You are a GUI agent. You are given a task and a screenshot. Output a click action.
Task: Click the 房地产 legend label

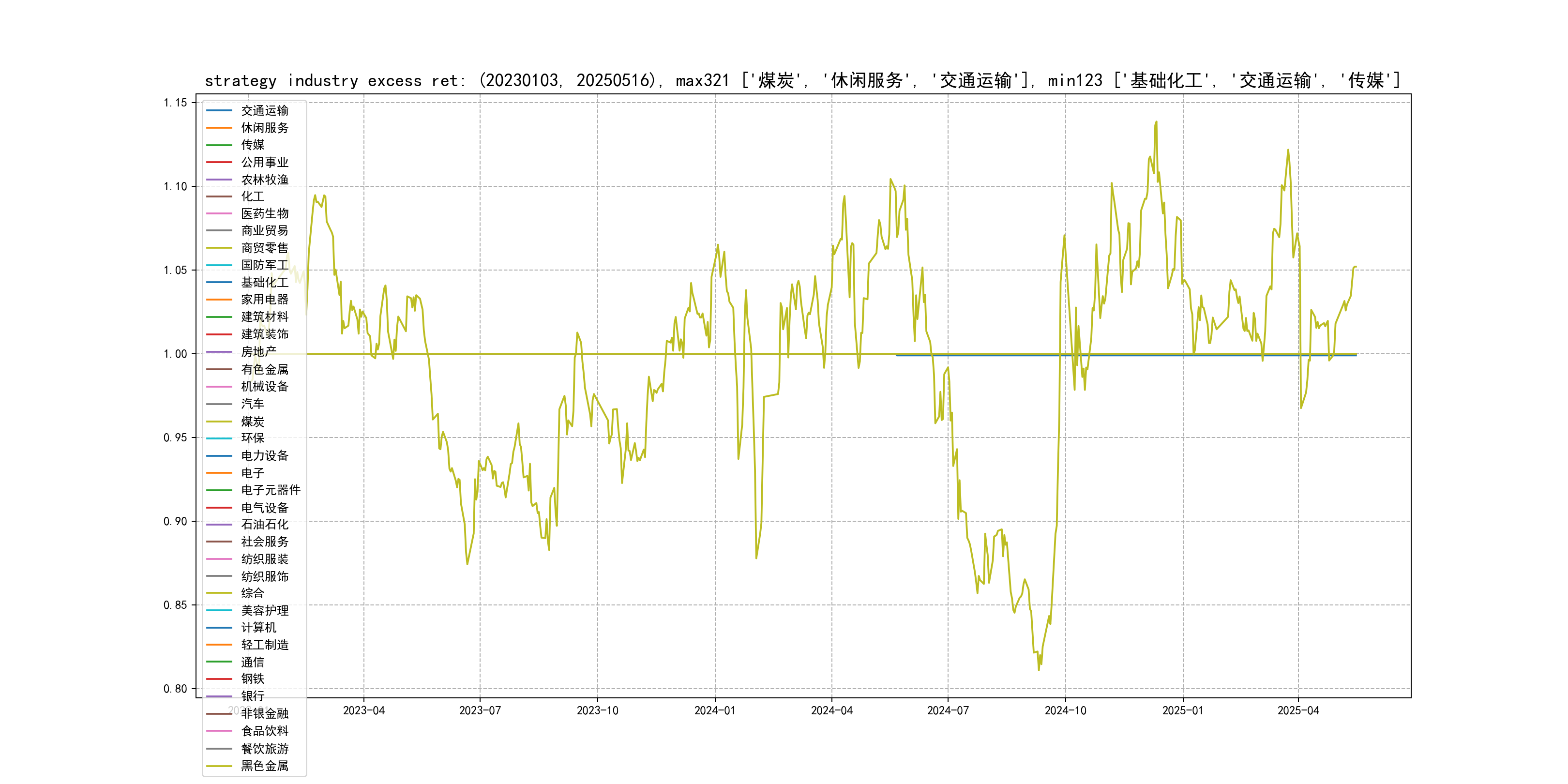tap(259, 352)
